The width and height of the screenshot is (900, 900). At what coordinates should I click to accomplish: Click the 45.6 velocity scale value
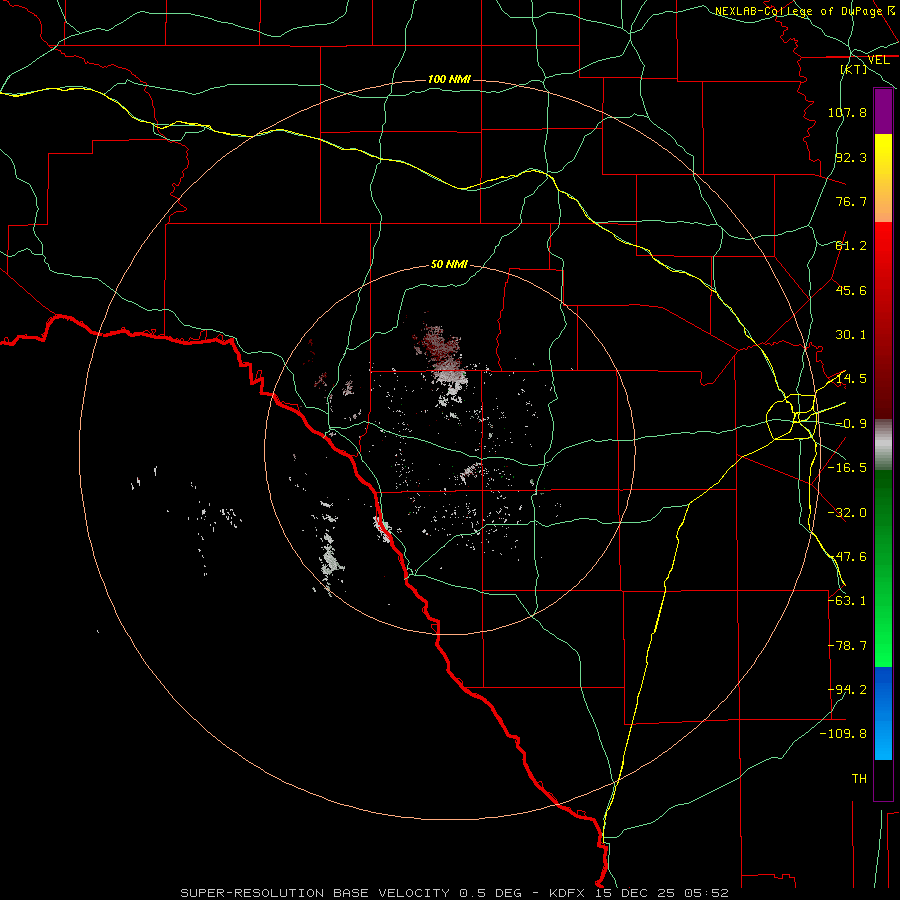point(851,290)
